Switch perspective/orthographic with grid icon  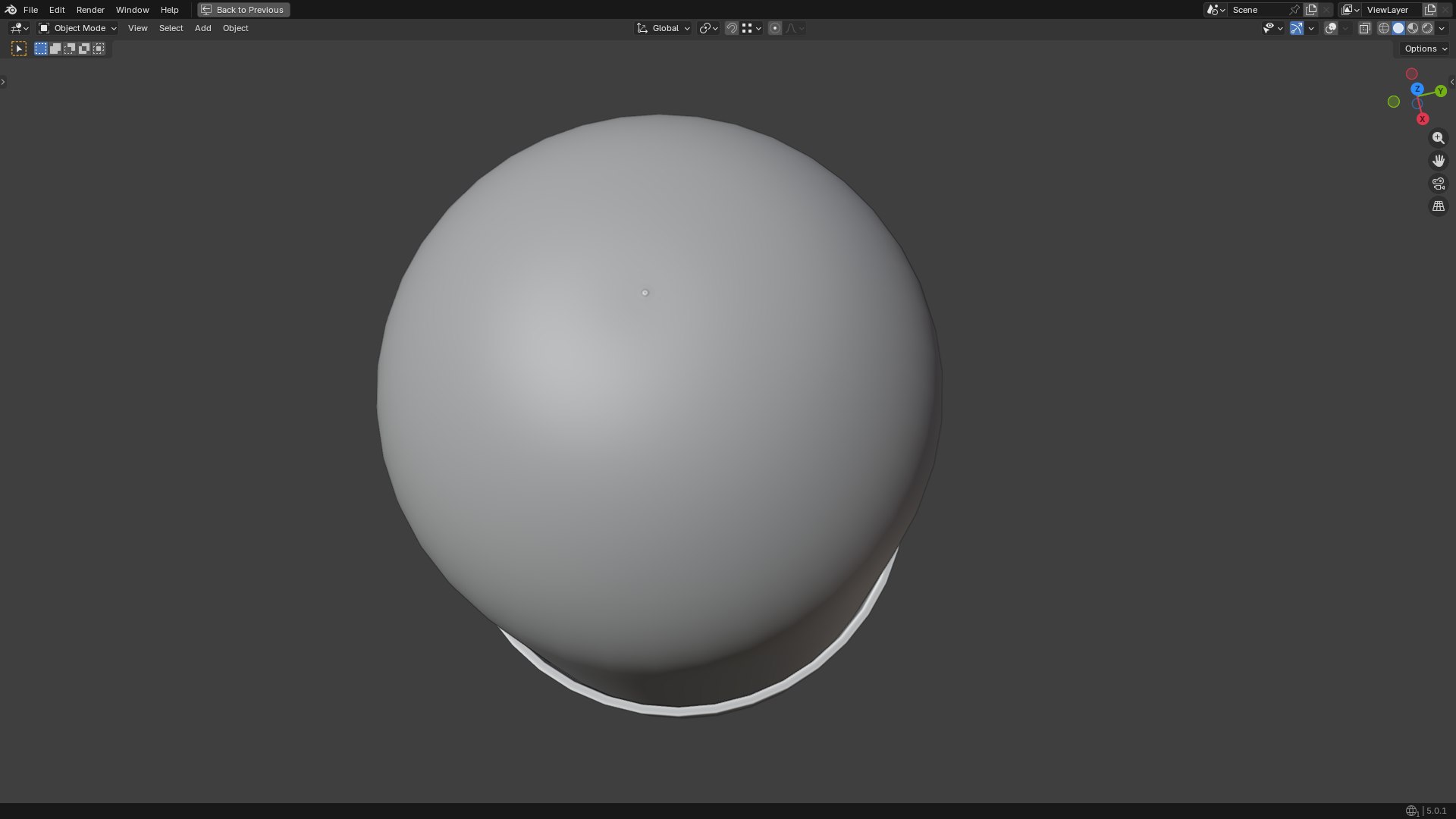tap(1439, 206)
